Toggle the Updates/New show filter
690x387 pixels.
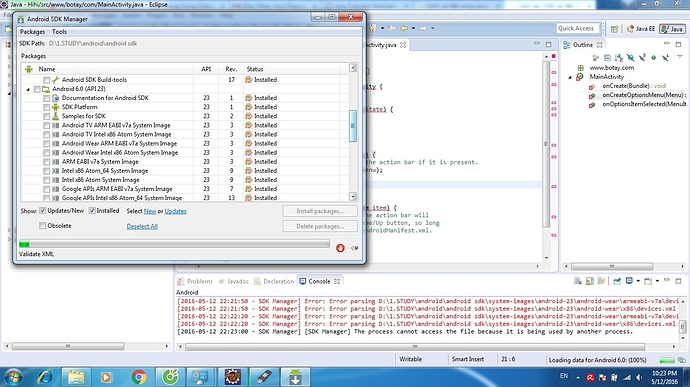(43, 211)
